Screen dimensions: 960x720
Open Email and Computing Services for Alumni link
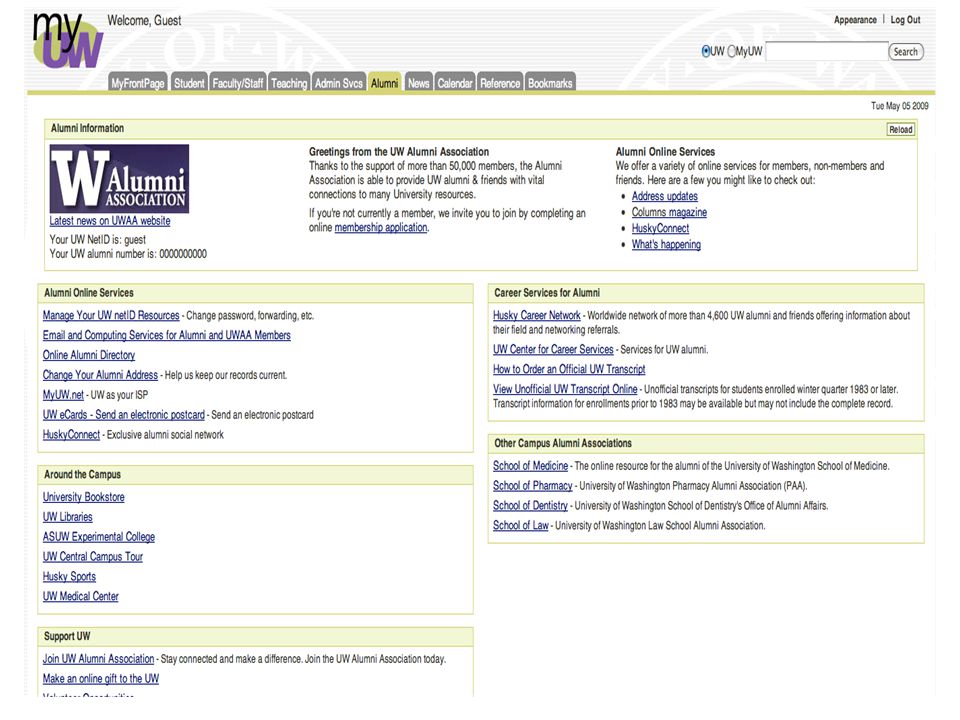(x=167, y=335)
